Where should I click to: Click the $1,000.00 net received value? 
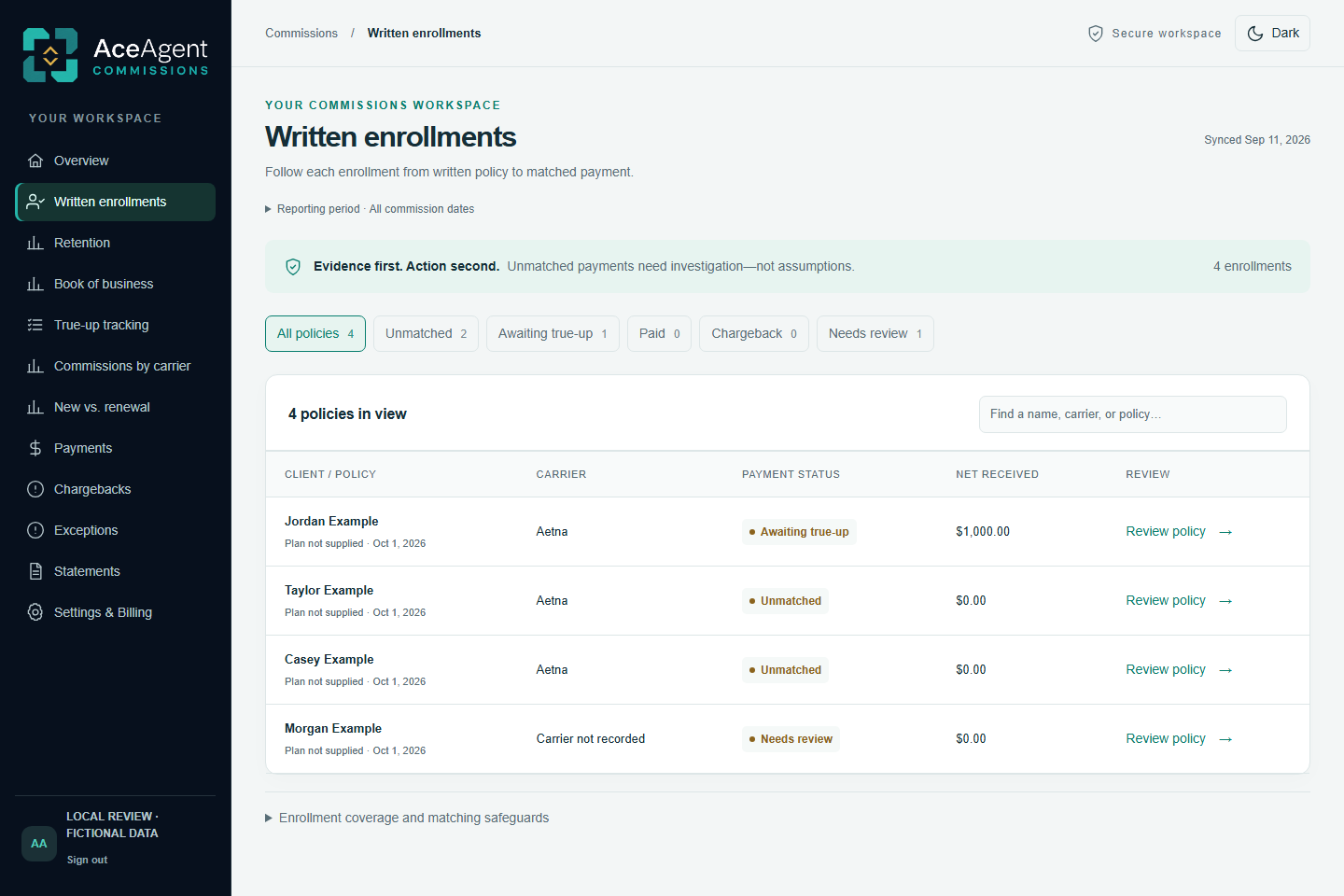(x=983, y=532)
